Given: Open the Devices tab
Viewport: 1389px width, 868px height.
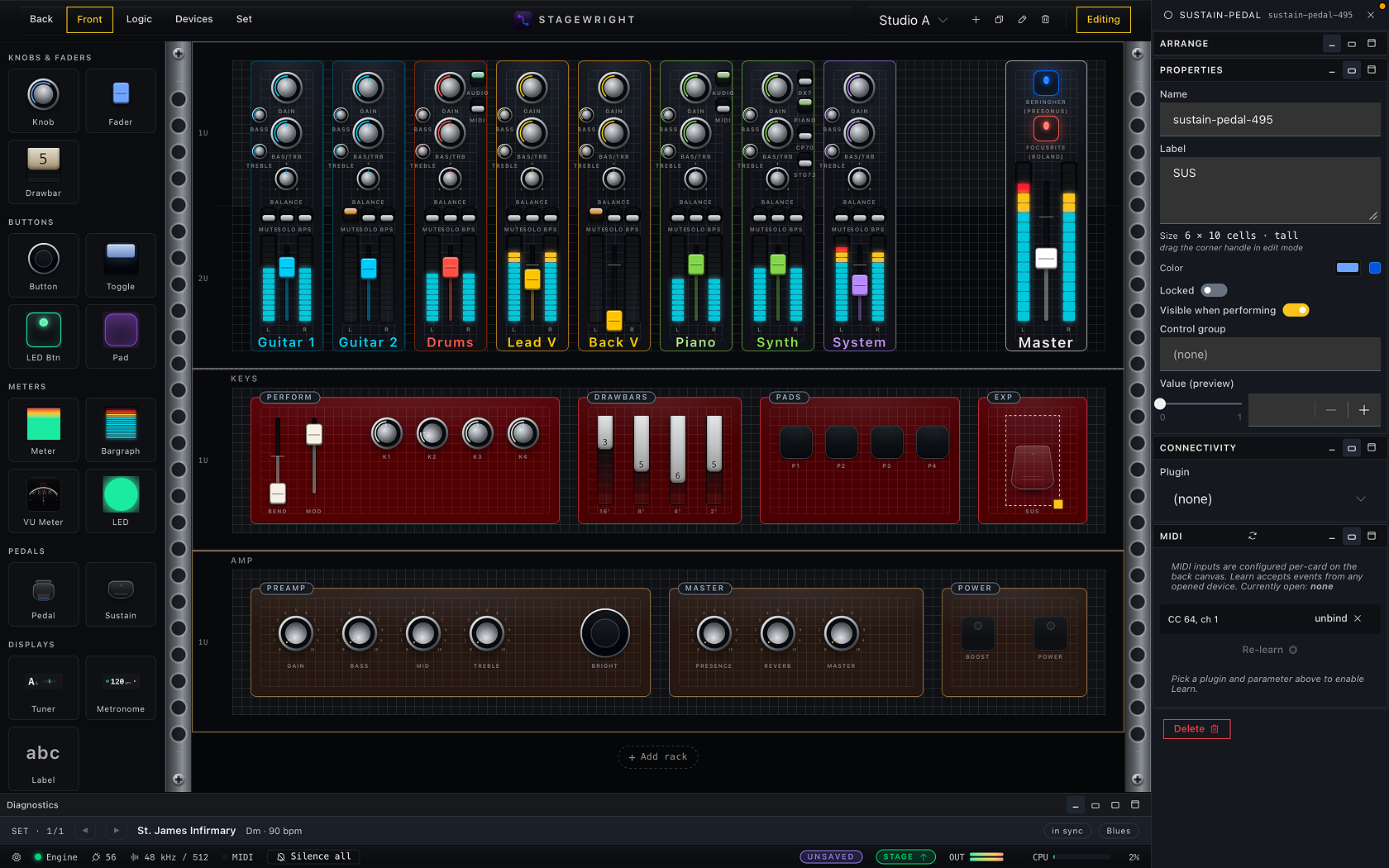Looking at the screenshot, I should pyautogui.click(x=193, y=19).
